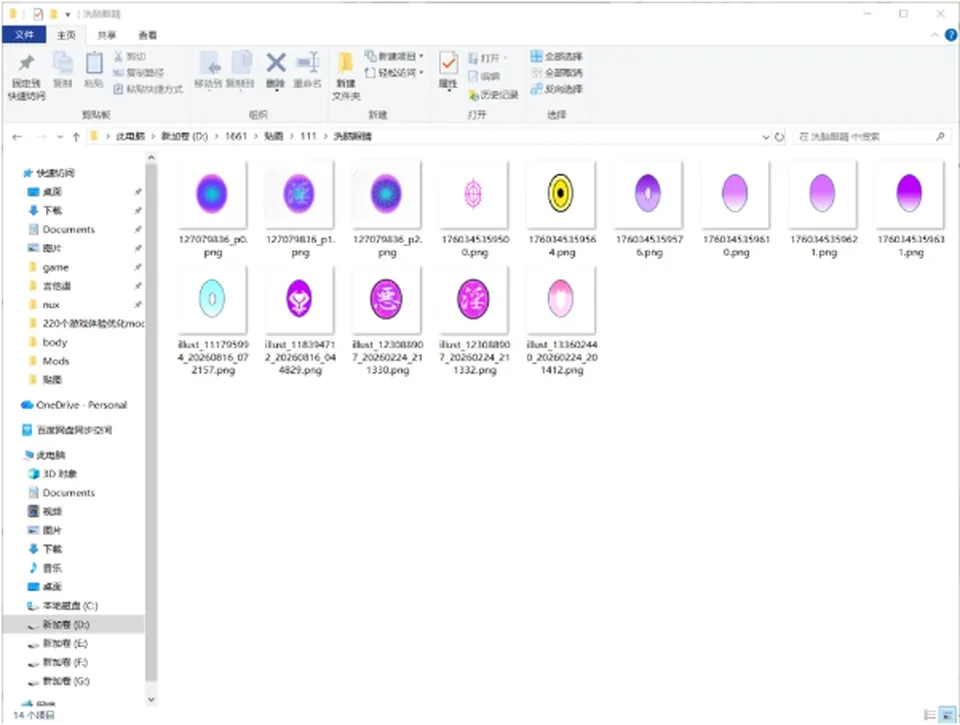Click the Copy icon in the ribbon
Viewport: 960px width, 725px height.
[x=62, y=63]
